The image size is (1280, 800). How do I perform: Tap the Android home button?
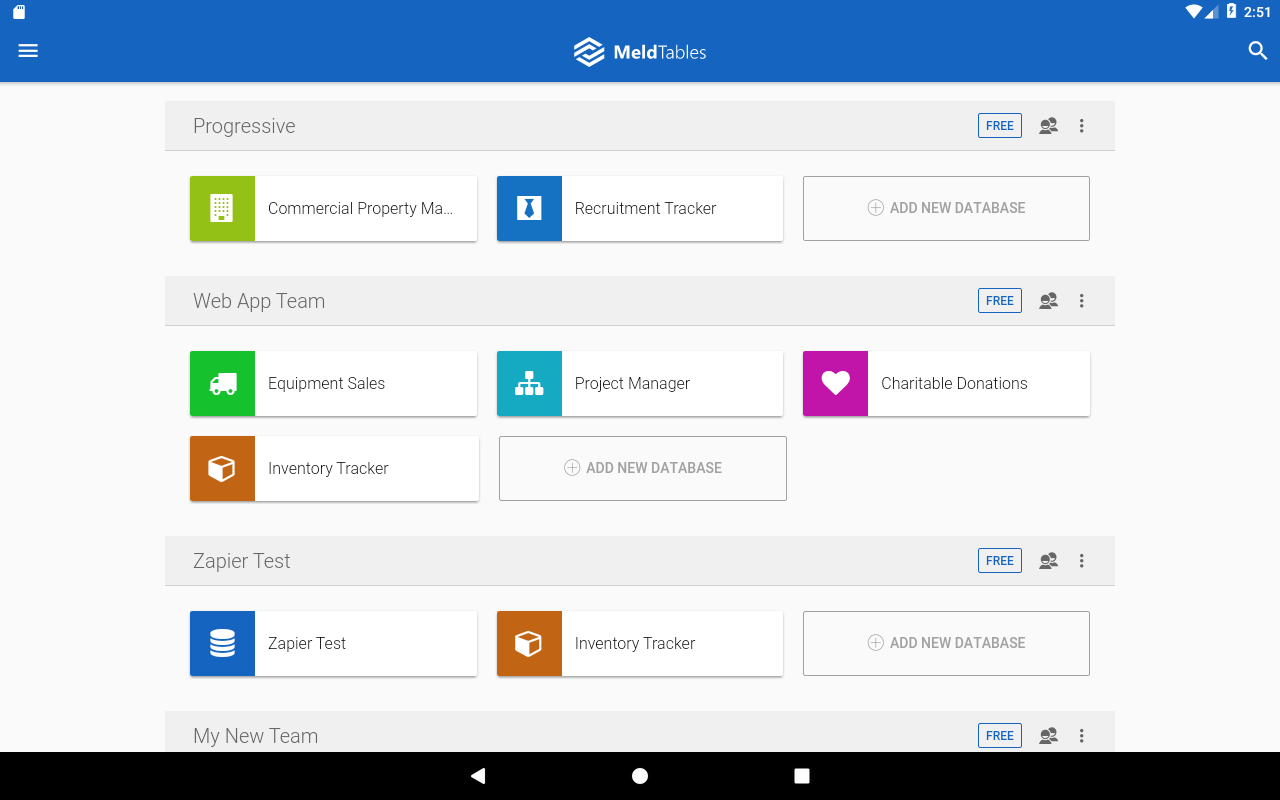(x=640, y=776)
